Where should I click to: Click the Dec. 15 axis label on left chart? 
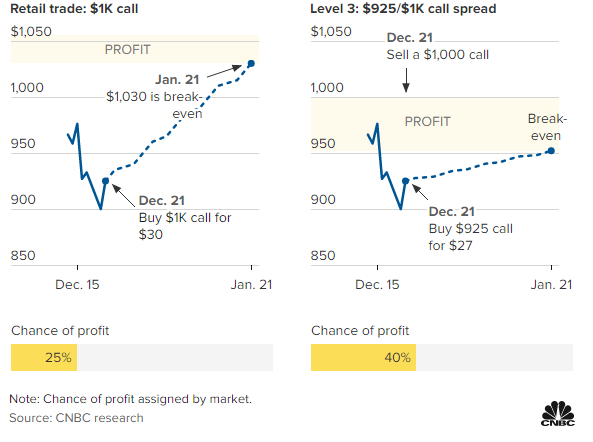coord(77,285)
